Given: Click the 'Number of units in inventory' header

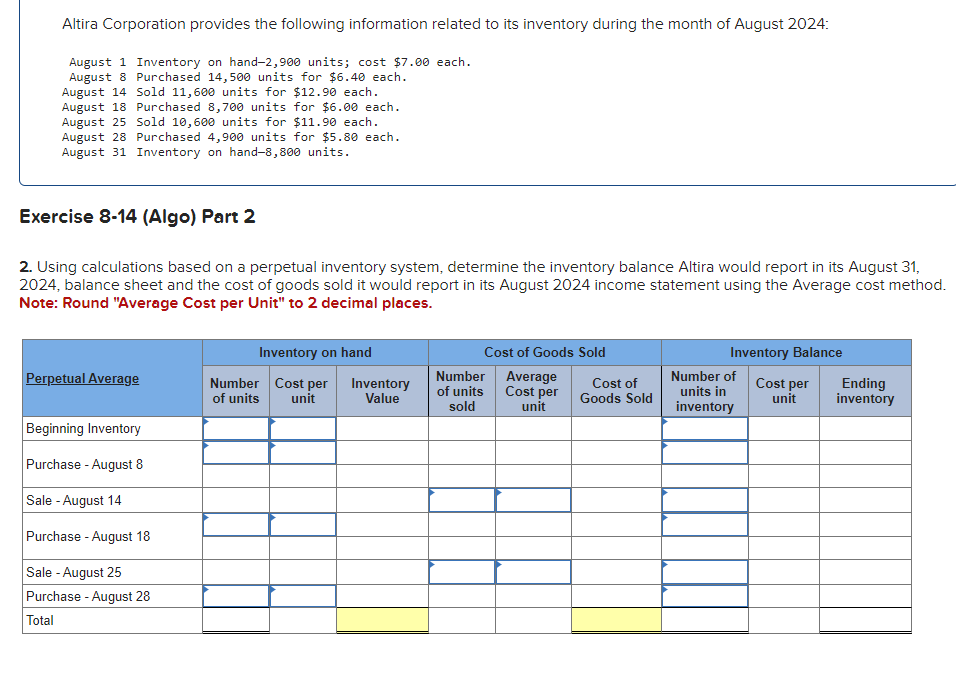Looking at the screenshot, I should pos(705,391).
